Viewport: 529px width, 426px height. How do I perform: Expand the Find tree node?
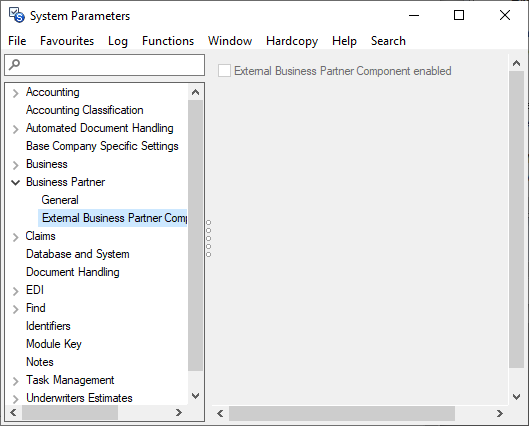[x=15, y=309]
